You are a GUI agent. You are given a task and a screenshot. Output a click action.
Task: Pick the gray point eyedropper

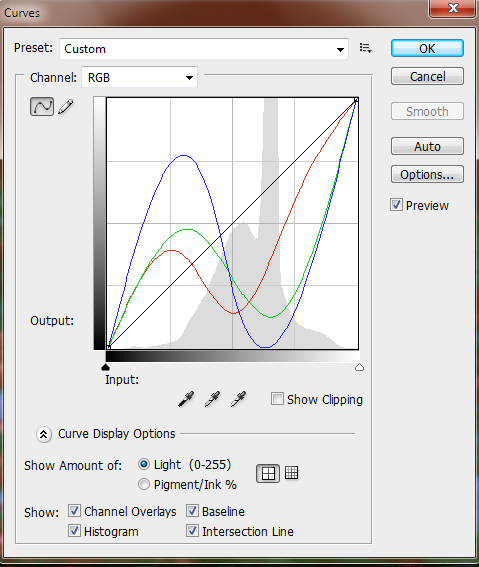click(212, 399)
